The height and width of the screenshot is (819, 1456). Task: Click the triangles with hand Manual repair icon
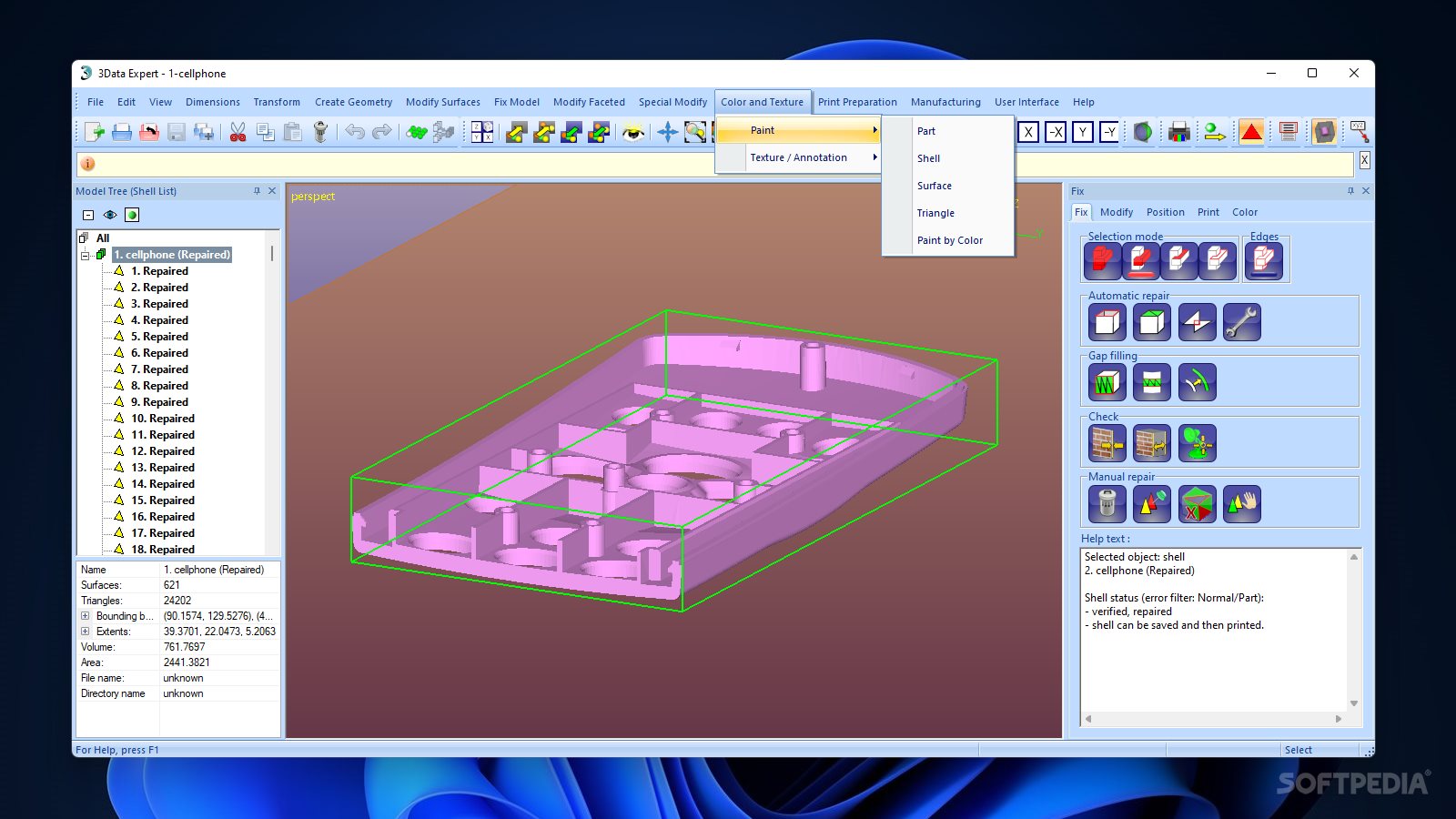1241,503
